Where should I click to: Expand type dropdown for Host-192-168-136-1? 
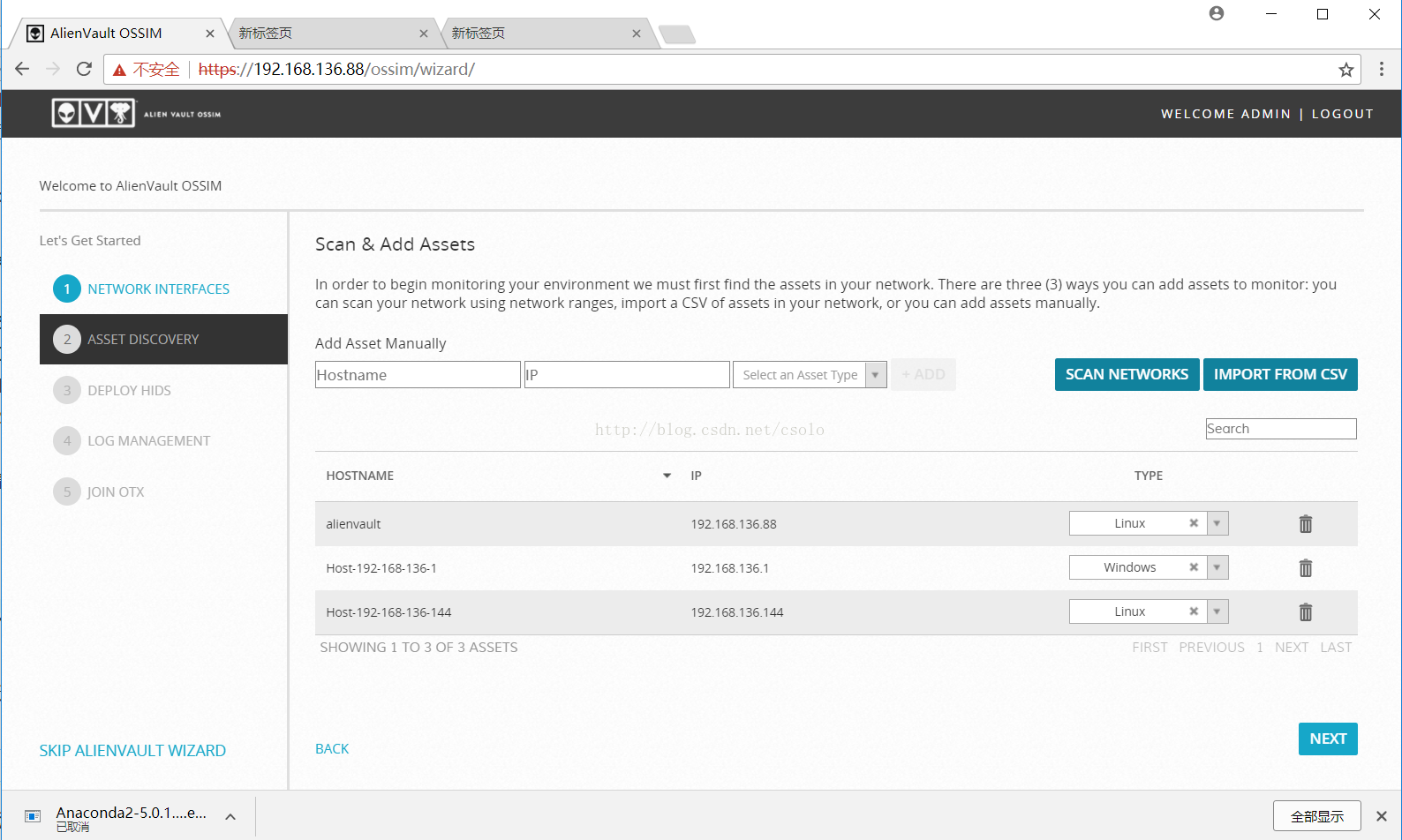pos(1217,567)
